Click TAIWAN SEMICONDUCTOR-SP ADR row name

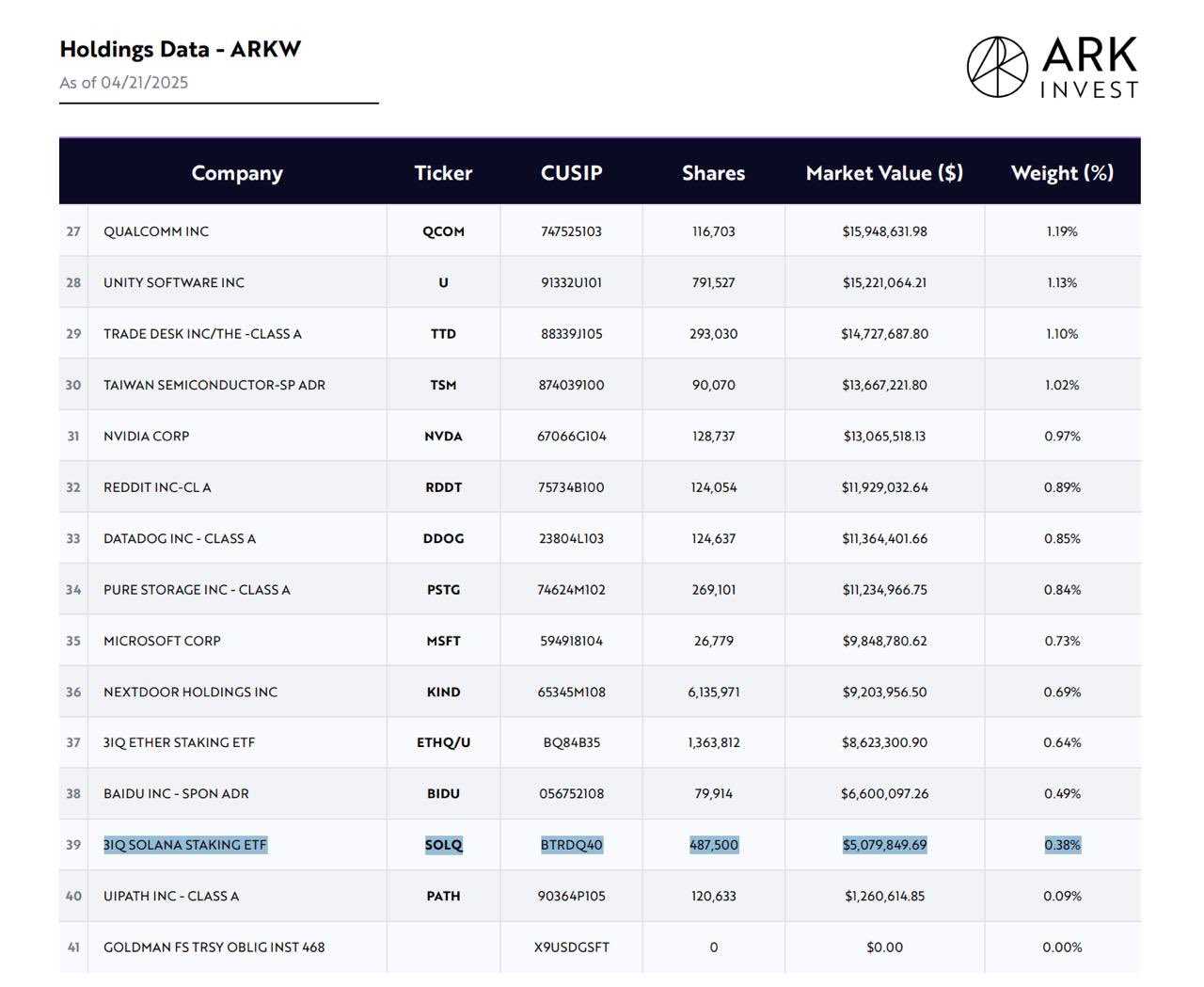(214, 385)
